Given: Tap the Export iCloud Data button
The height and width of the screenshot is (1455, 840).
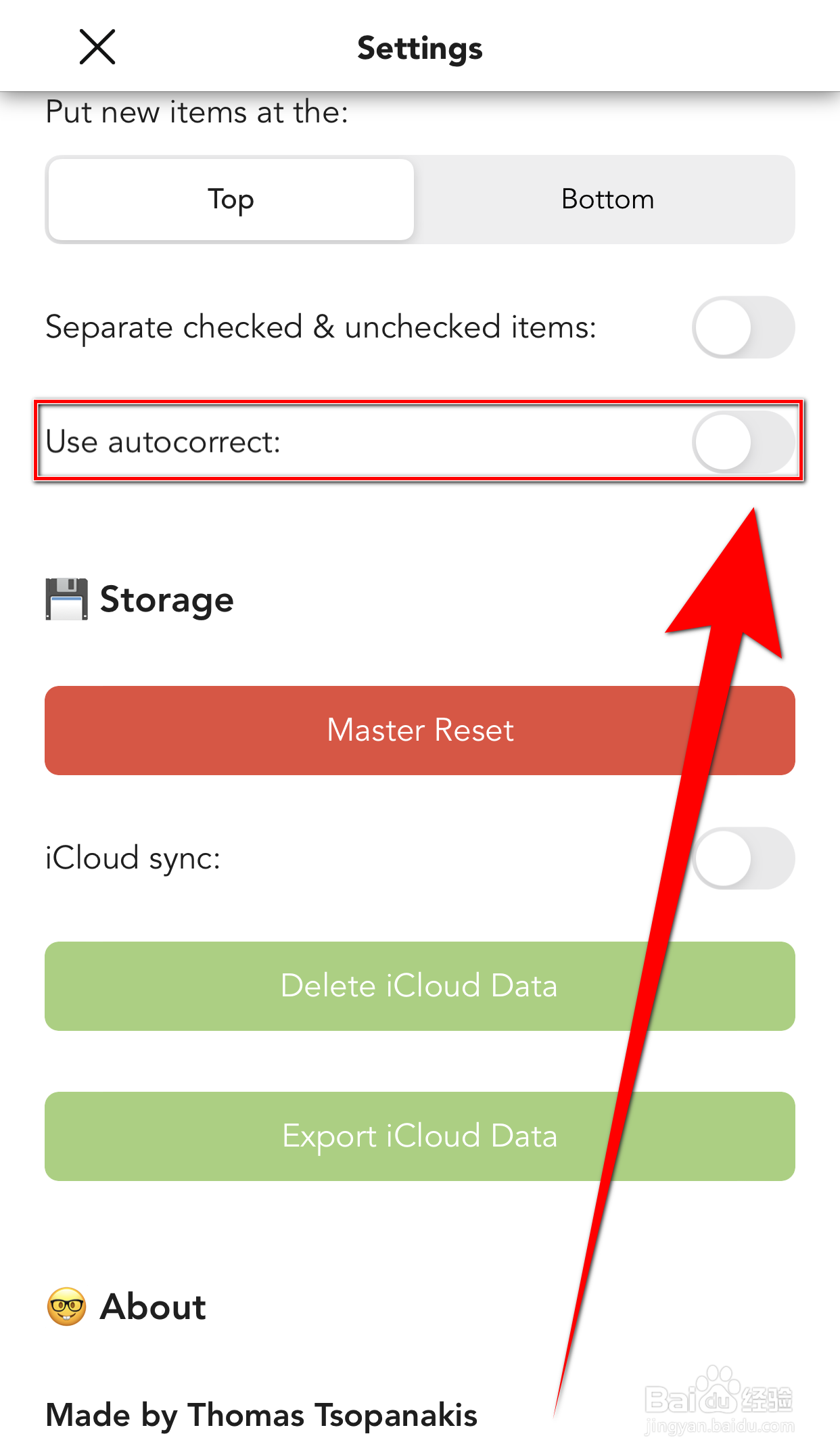Looking at the screenshot, I should 419,1136.
